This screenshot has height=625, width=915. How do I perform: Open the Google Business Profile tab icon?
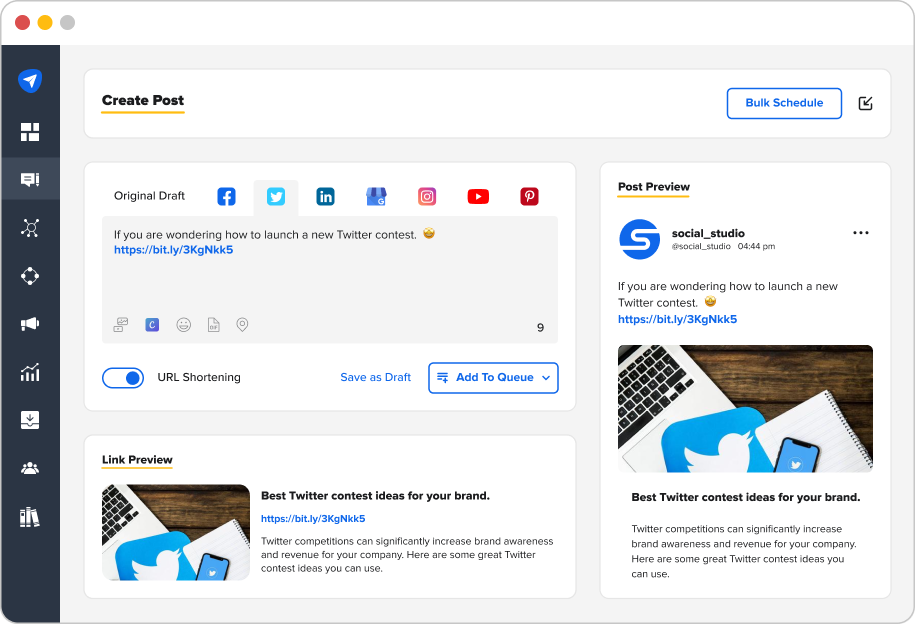coord(376,197)
